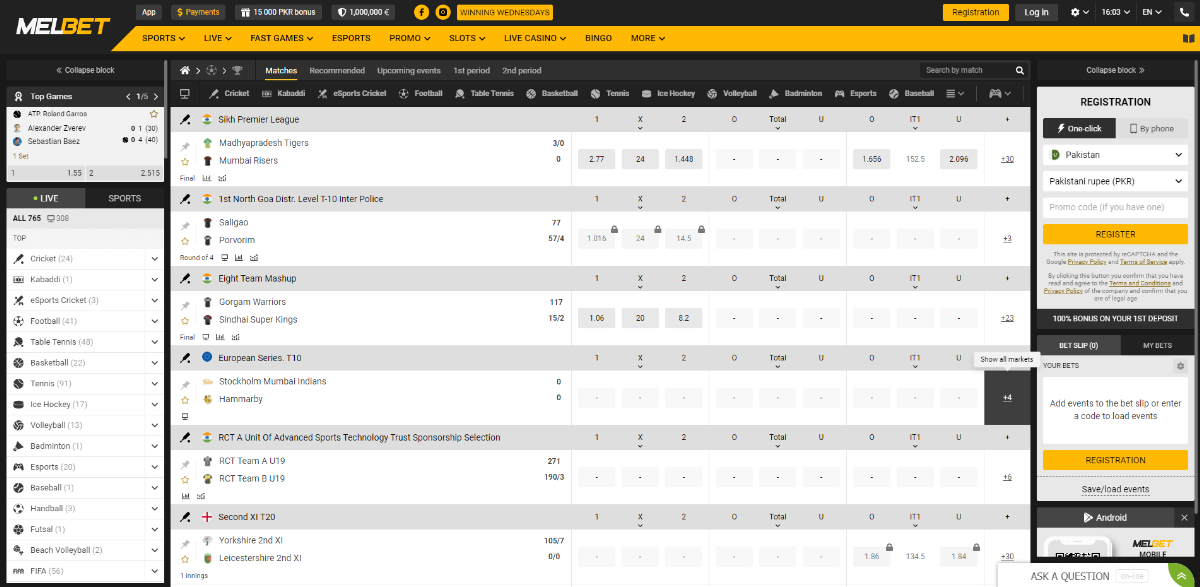
Task: Open the game controller filter menu
Action: (x=999, y=93)
